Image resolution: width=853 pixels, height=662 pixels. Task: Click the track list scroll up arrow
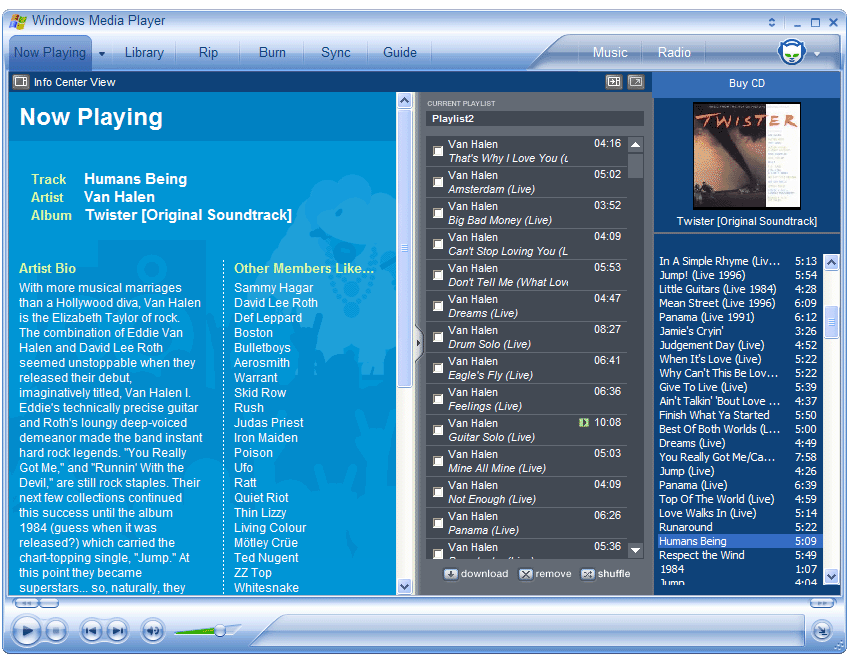(831, 262)
